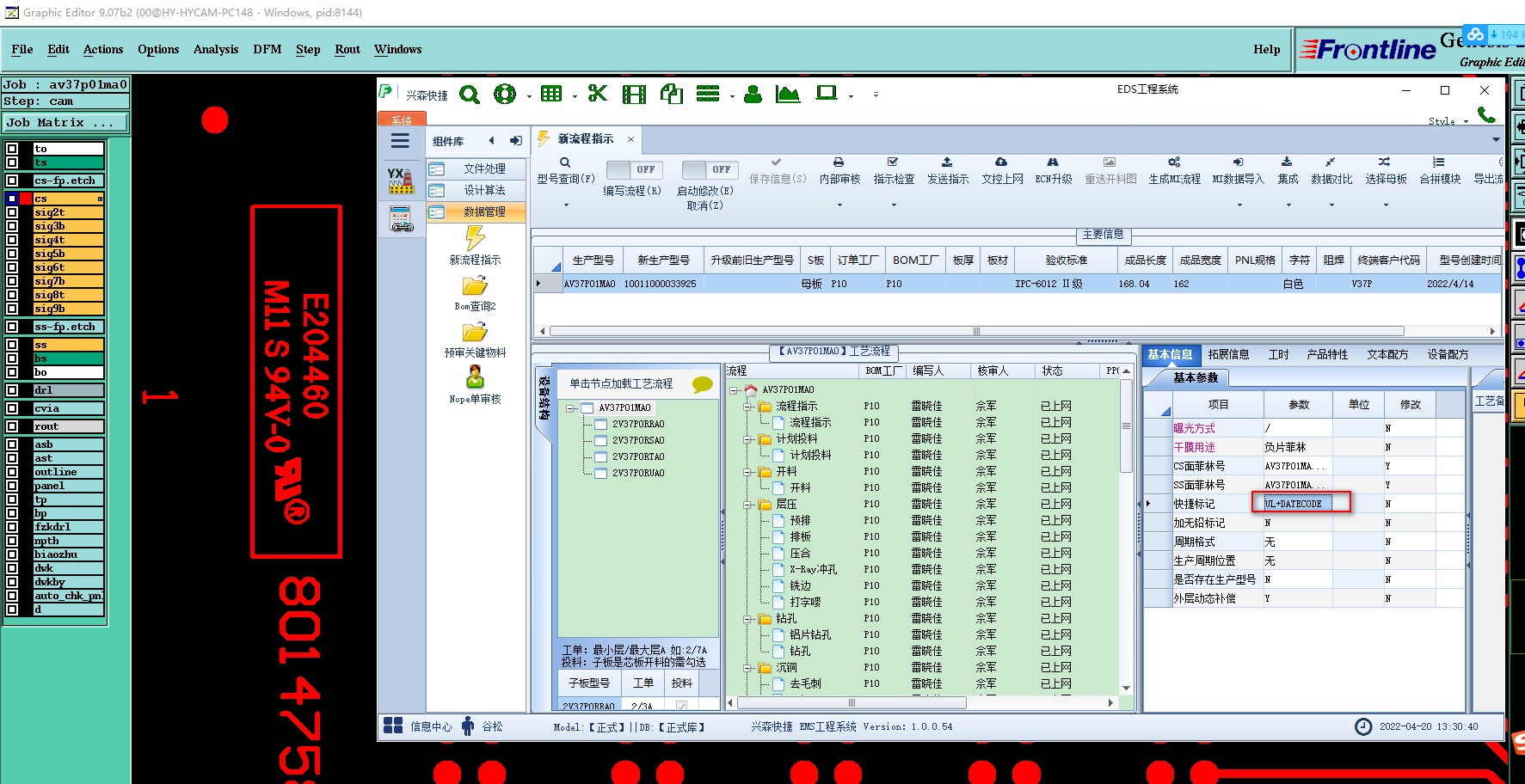Collapse the AV37P01MA0 node in the left tree
The image size is (1525, 784).
(570, 408)
